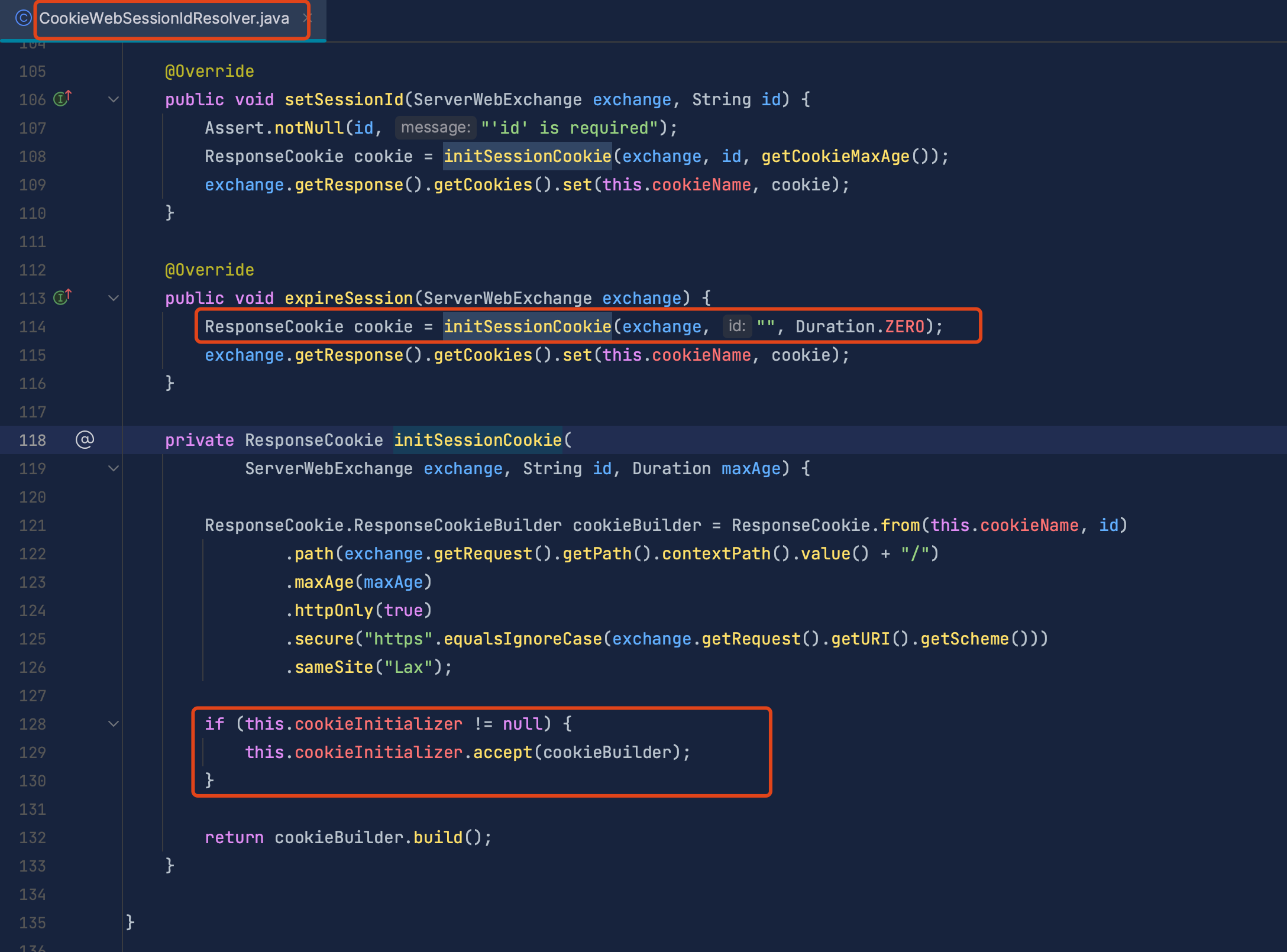
Task: Collapse the setSessionId method fold arrow
Action: 114,99
